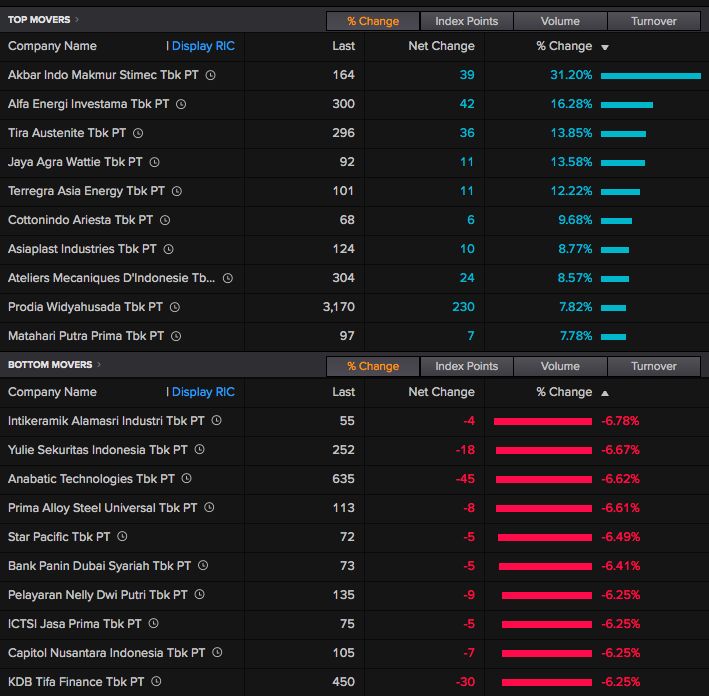Click Net Change value -18

[x=465, y=450]
